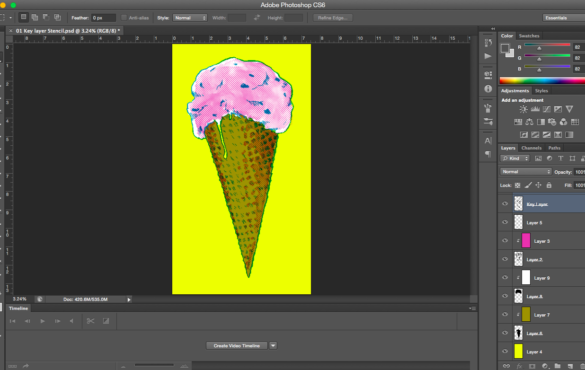Toggle type layer filter icon
Viewport: 585px width, 370px height.
[x=560, y=159]
